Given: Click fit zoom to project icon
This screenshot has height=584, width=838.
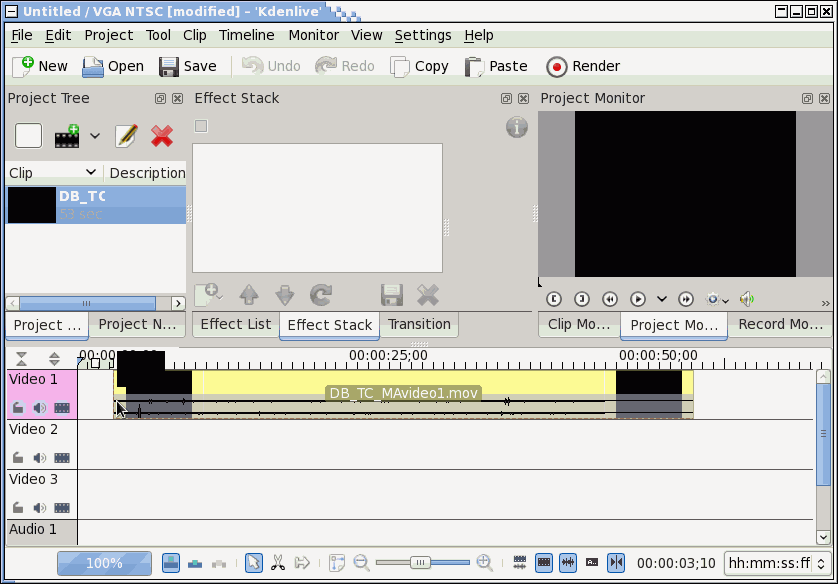Looking at the screenshot, I should click(x=337, y=563).
